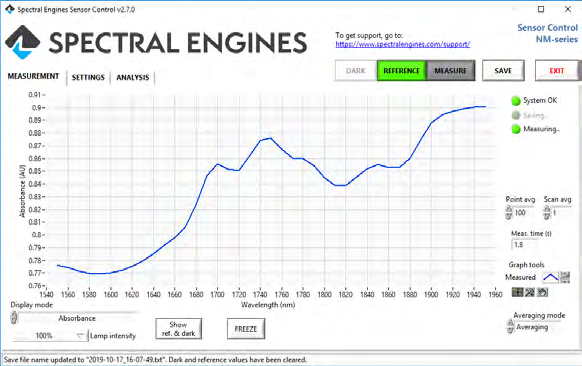
Task: Select the graph zoom magnifier tool
Action: click(530, 293)
